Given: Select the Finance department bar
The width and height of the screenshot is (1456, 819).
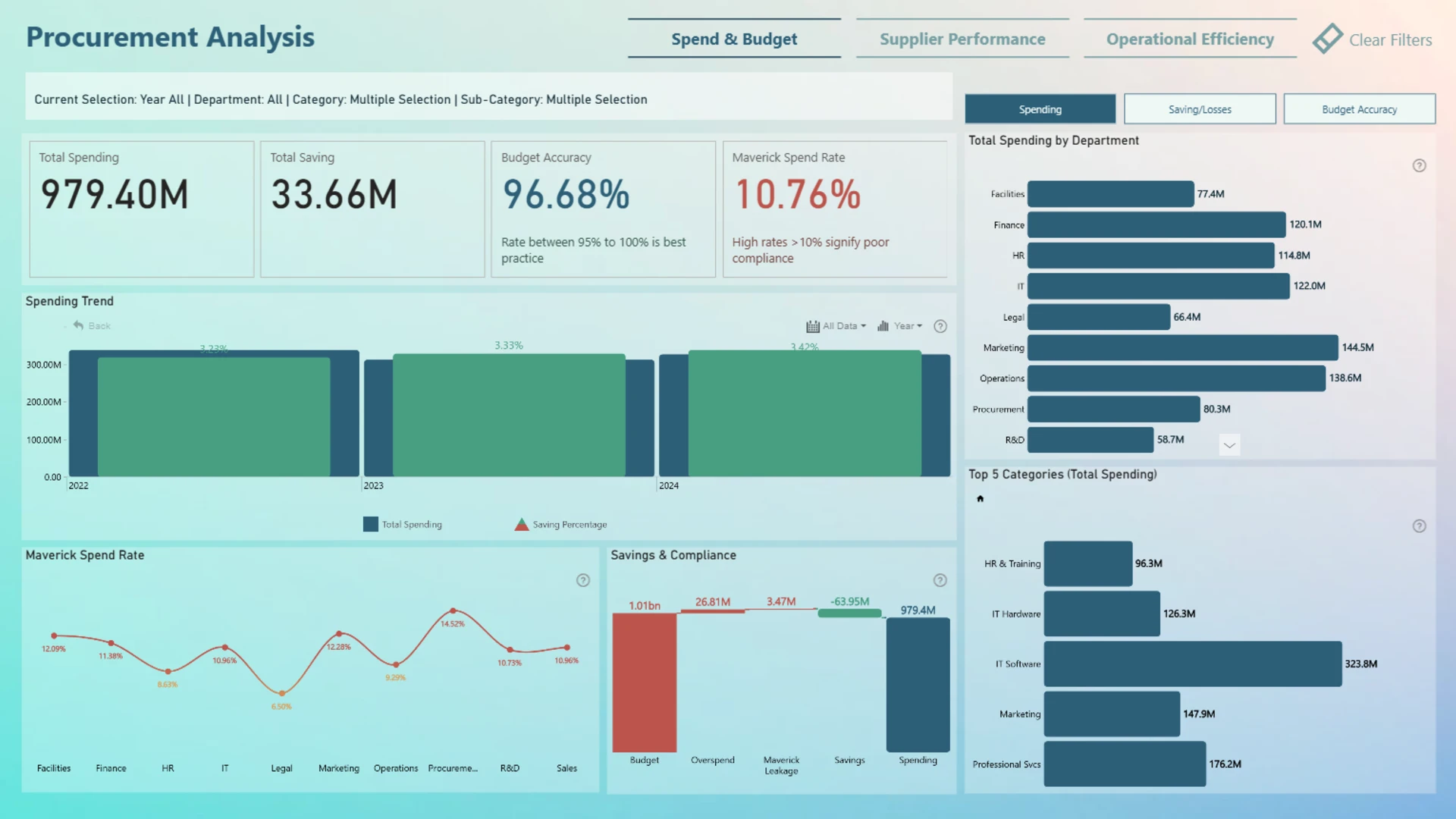Looking at the screenshot, I should point(1156,224).
